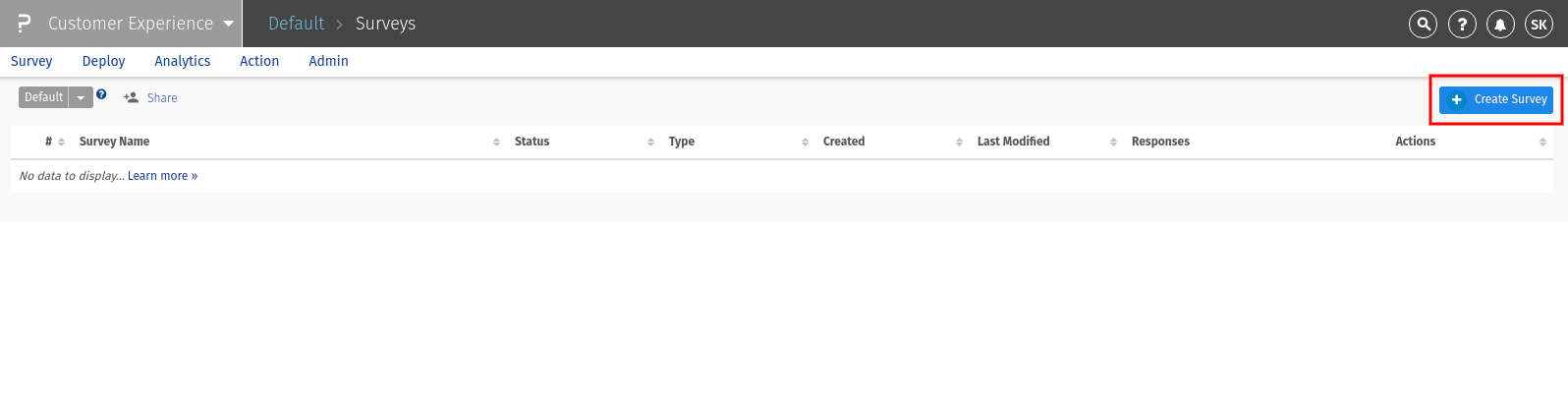Screen dimensions: 1568x403
Task: Click the Share people icon
Action: tap(131, 98)
